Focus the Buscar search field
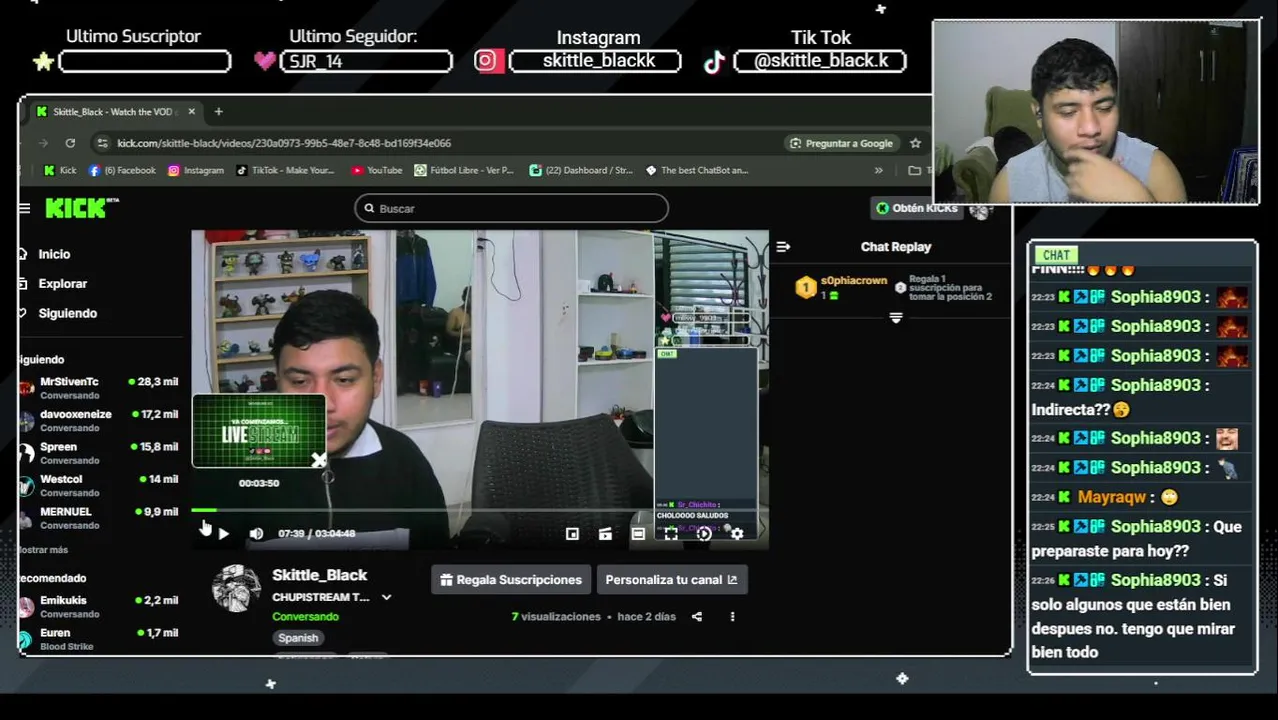 tap(511, 208)
